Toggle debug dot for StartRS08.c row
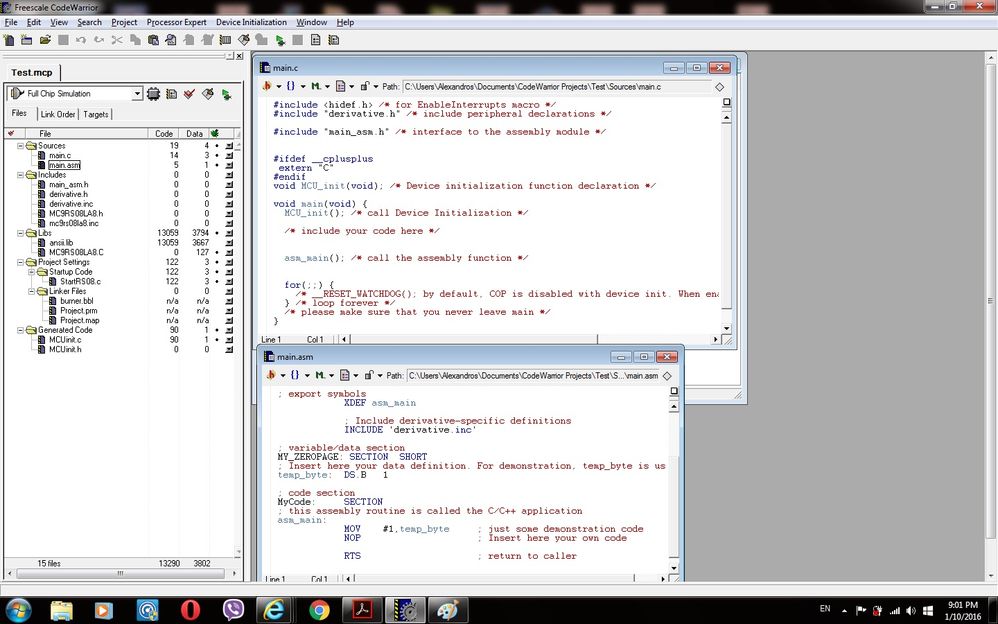The height and width of the screenshot is (624, 998). coord(216,281)
